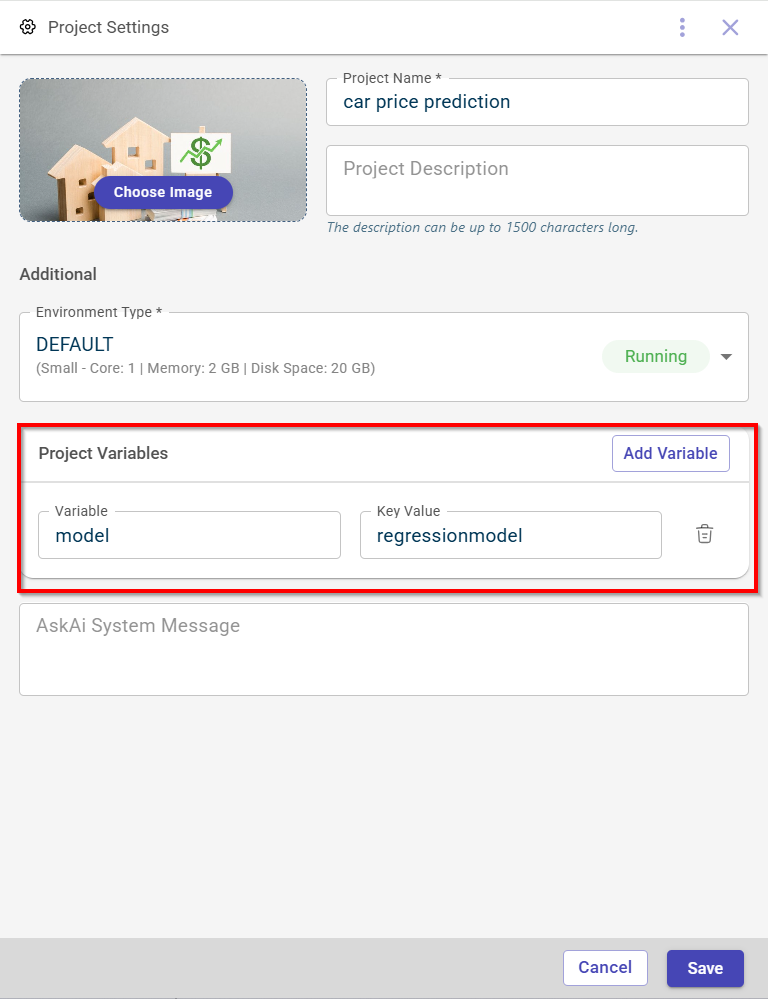The height and width of the screenshot is (999, 768).
Task: Click the description character limit hint
Action: coord(482,227)
